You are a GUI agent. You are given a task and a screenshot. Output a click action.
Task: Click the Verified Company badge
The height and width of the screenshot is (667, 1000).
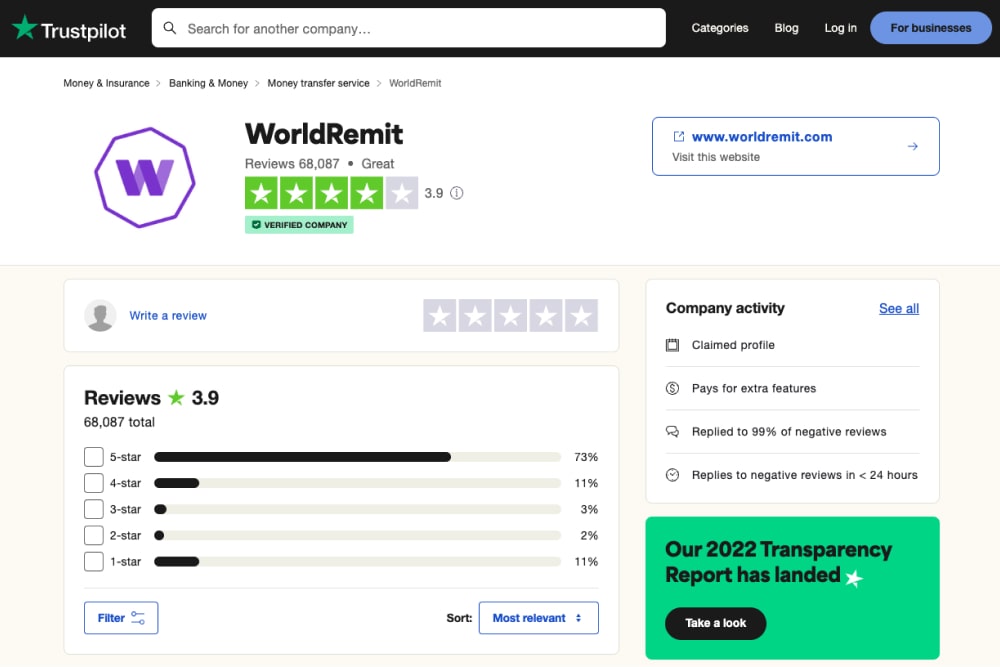[299, 224]
